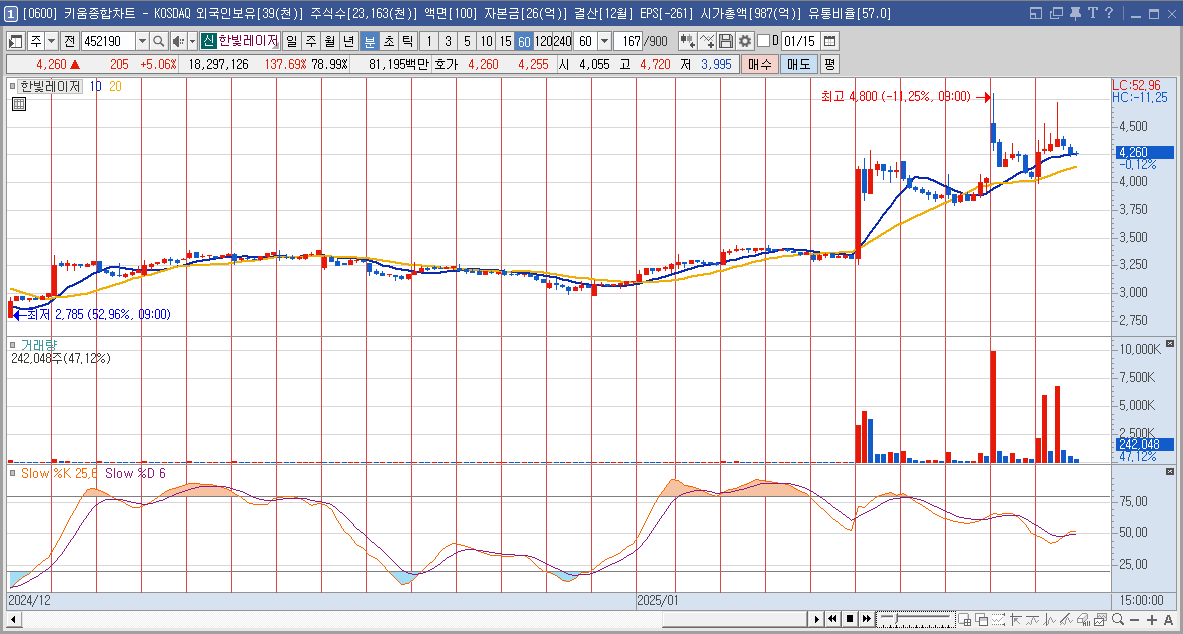The image size is (1183, 634).
Task: Click the window with grid icon
Action: (964, 620)
